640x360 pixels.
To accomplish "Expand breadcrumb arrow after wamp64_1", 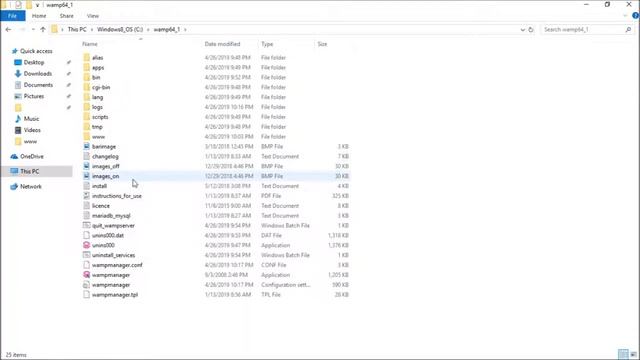I will [x=185, y=29].
